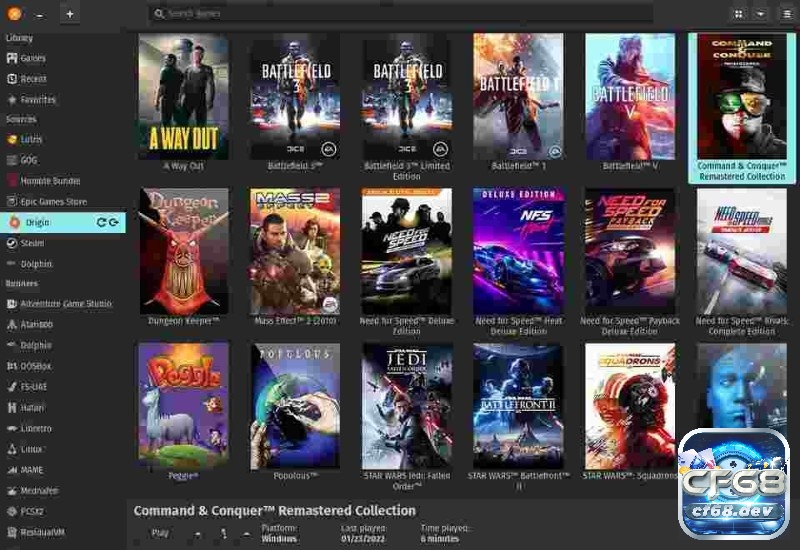
Task: Click the Wine glass icon in the game bar
Action: pyautogui.click(x=223, y=534)
